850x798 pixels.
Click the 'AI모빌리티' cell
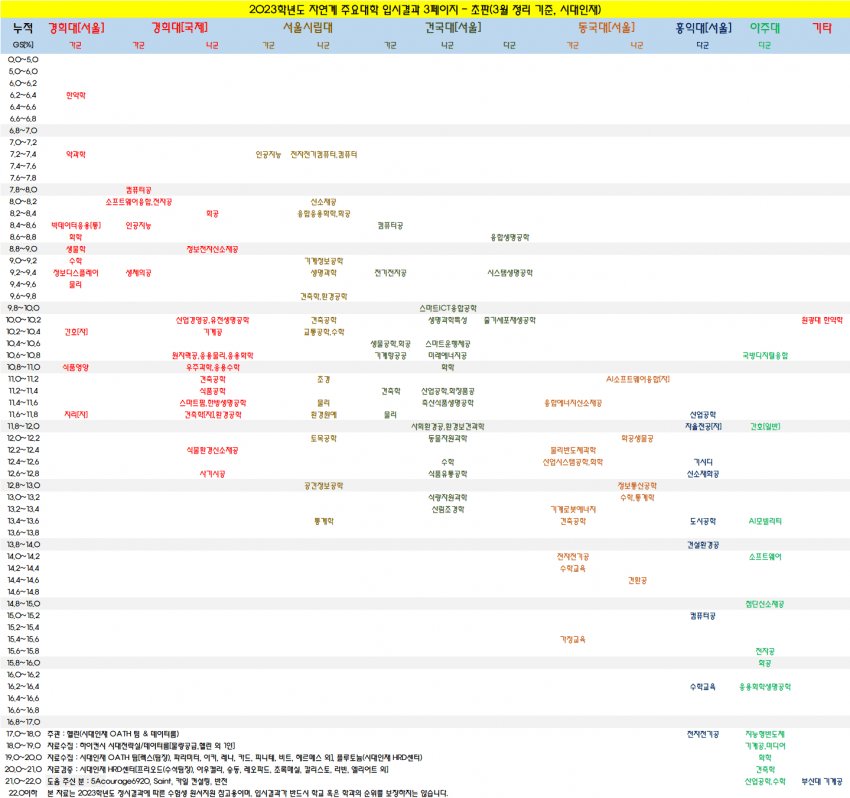pos(765,521)
